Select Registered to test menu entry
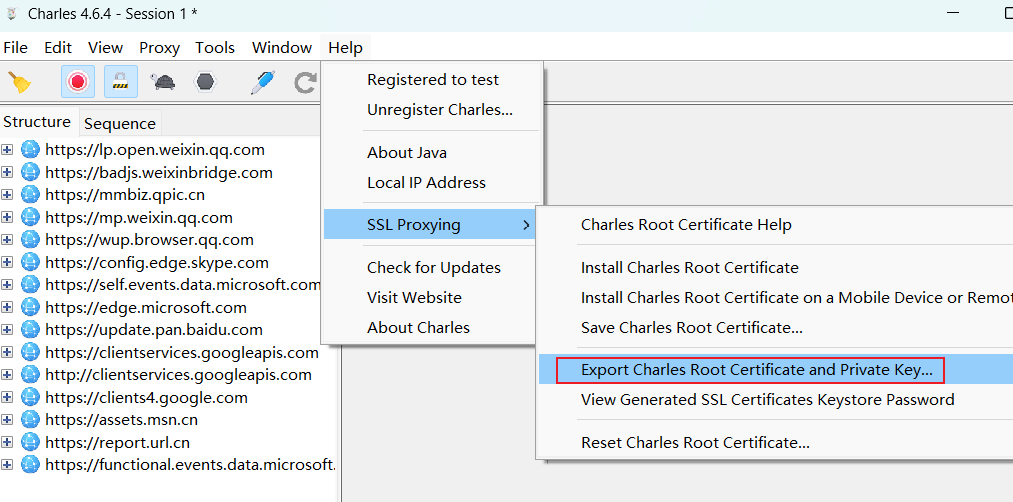This screenshot has height=502, width=1013. click(x=432, y=79)
